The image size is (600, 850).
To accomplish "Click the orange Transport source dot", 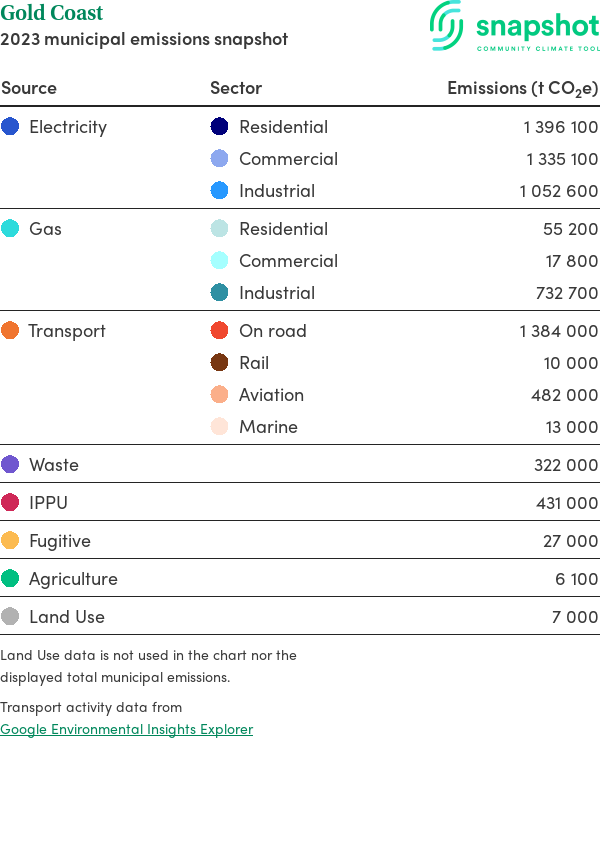I will 10,331.
